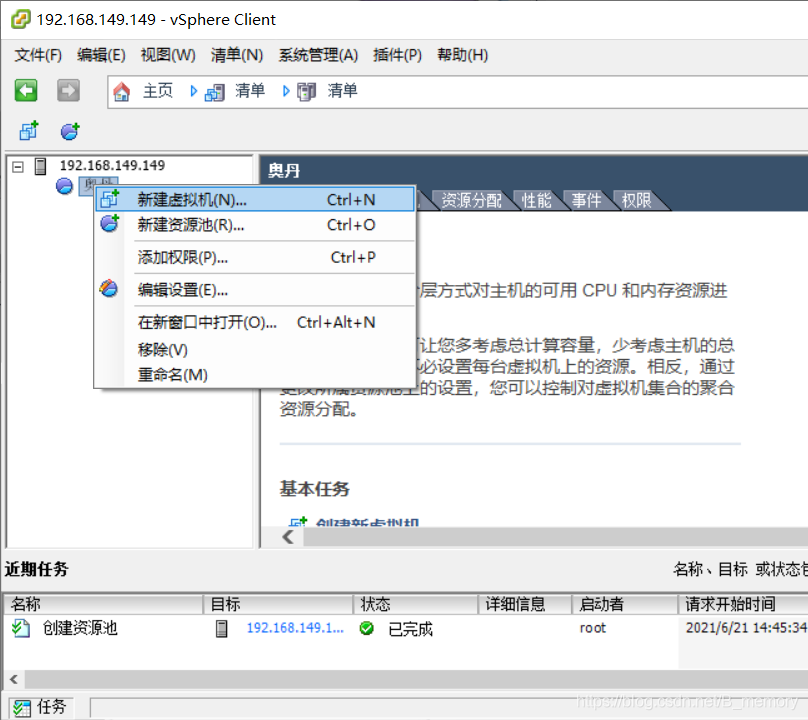Viewport: 808px width, 720px height.
Task: Sort tasks by the 详细信息 column header
Action: [525, 604]
